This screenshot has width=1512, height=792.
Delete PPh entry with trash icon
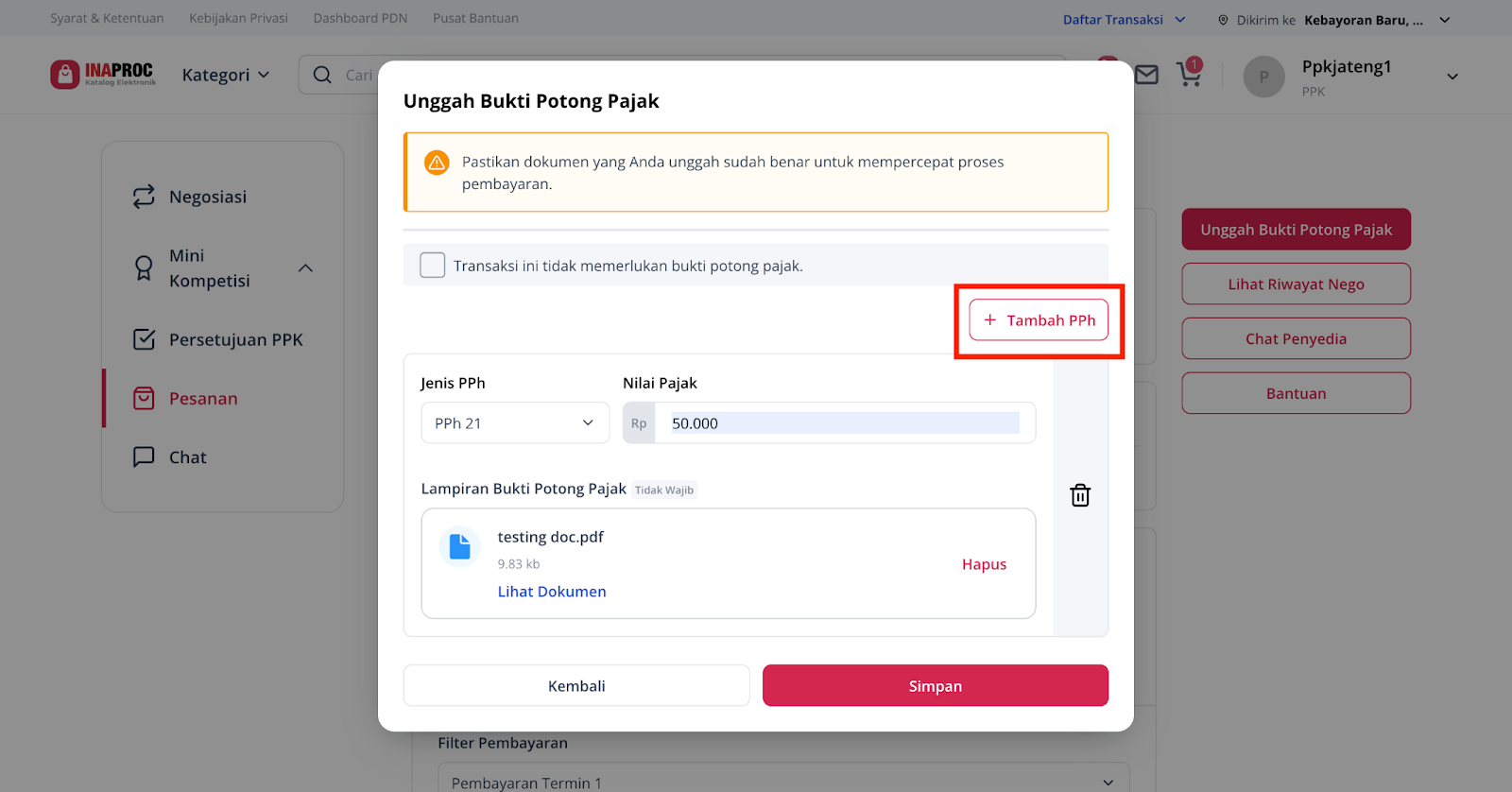point(1080,495)
